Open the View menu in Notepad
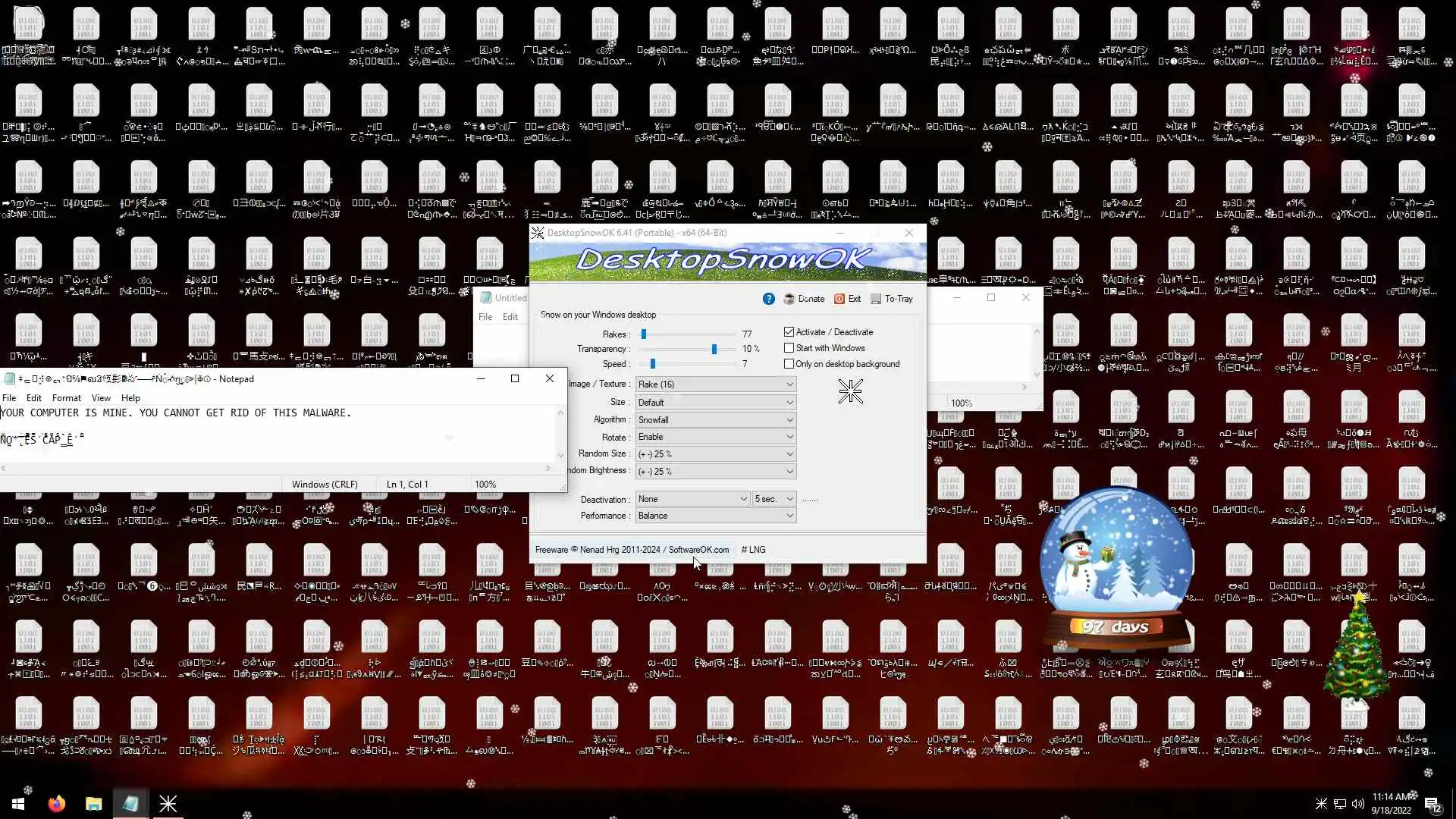Image resolution: width=1456 pixels, height=819 pixels. point(101,398)
